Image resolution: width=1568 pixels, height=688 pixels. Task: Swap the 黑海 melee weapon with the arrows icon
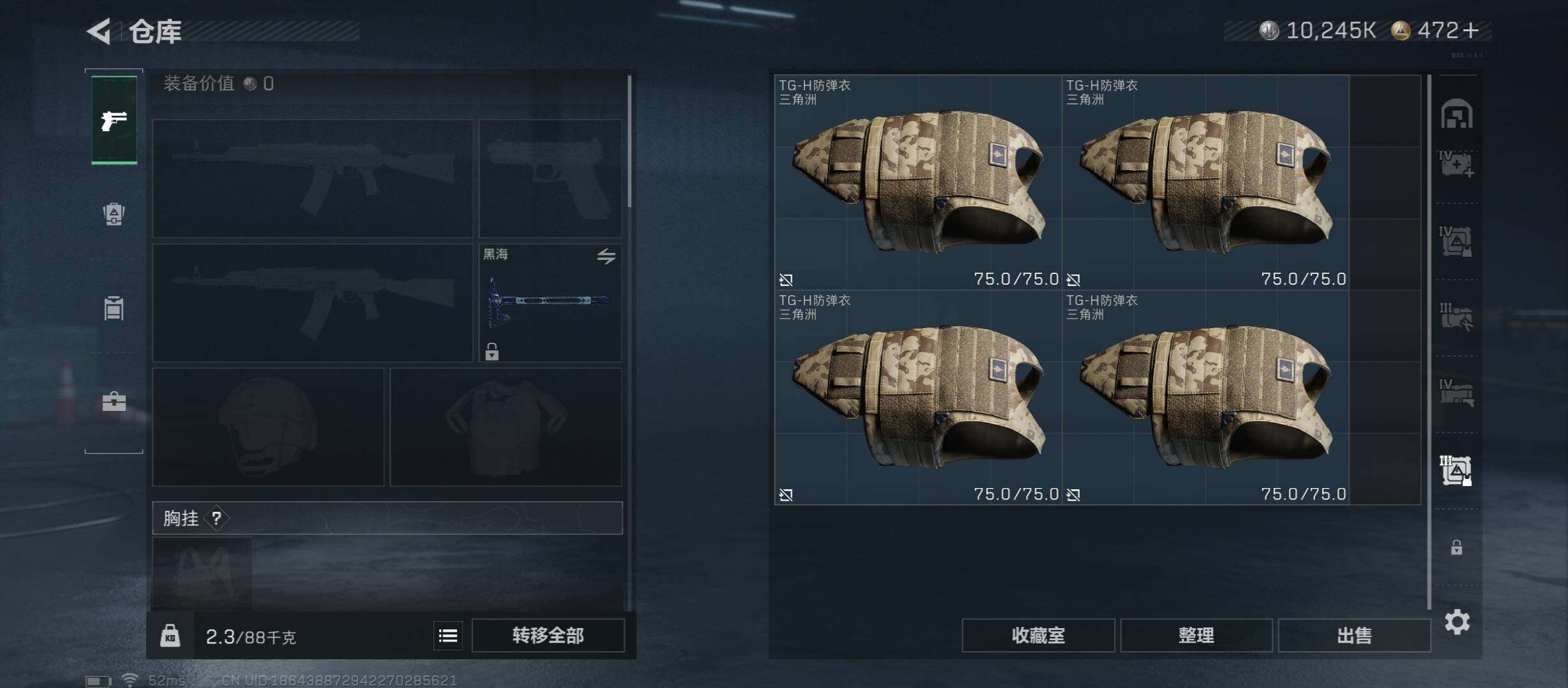[606, 256]
